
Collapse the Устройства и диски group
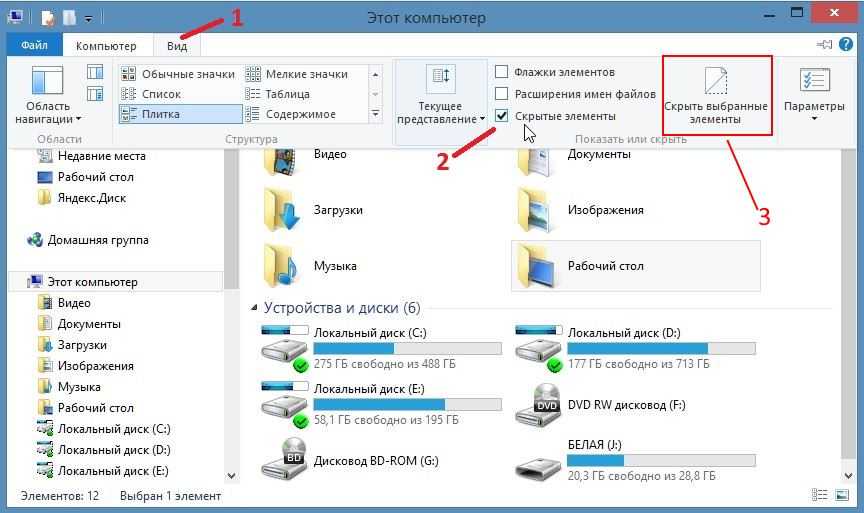pos(254,308)
